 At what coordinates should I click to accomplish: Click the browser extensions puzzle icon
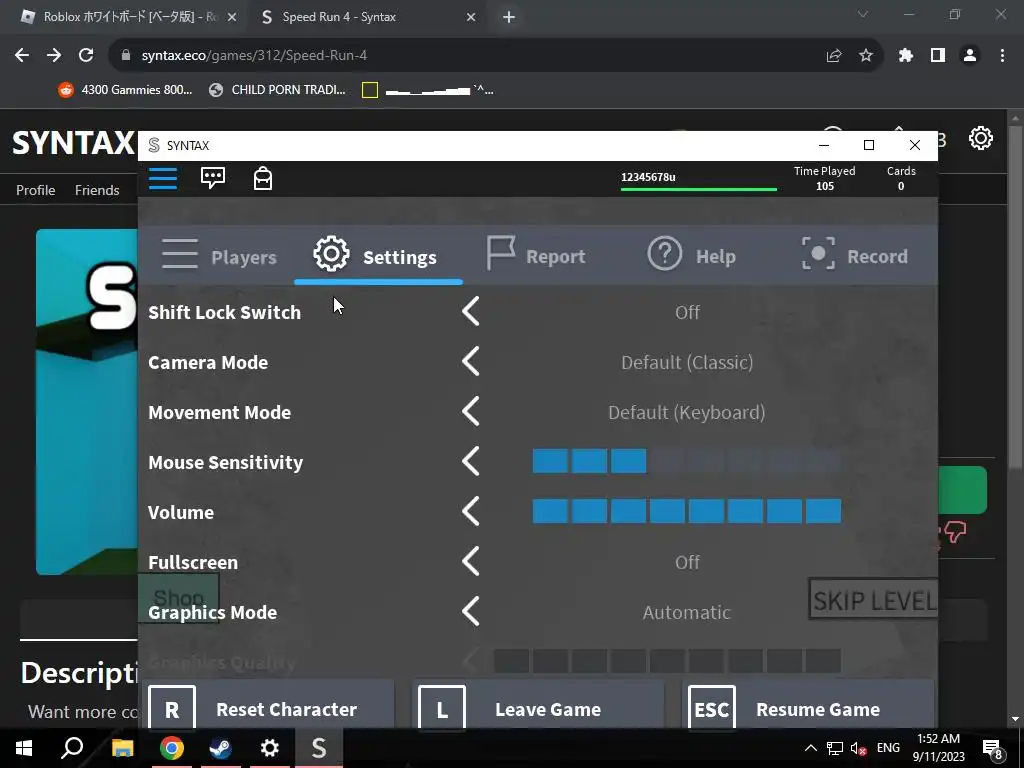(905, 56)
